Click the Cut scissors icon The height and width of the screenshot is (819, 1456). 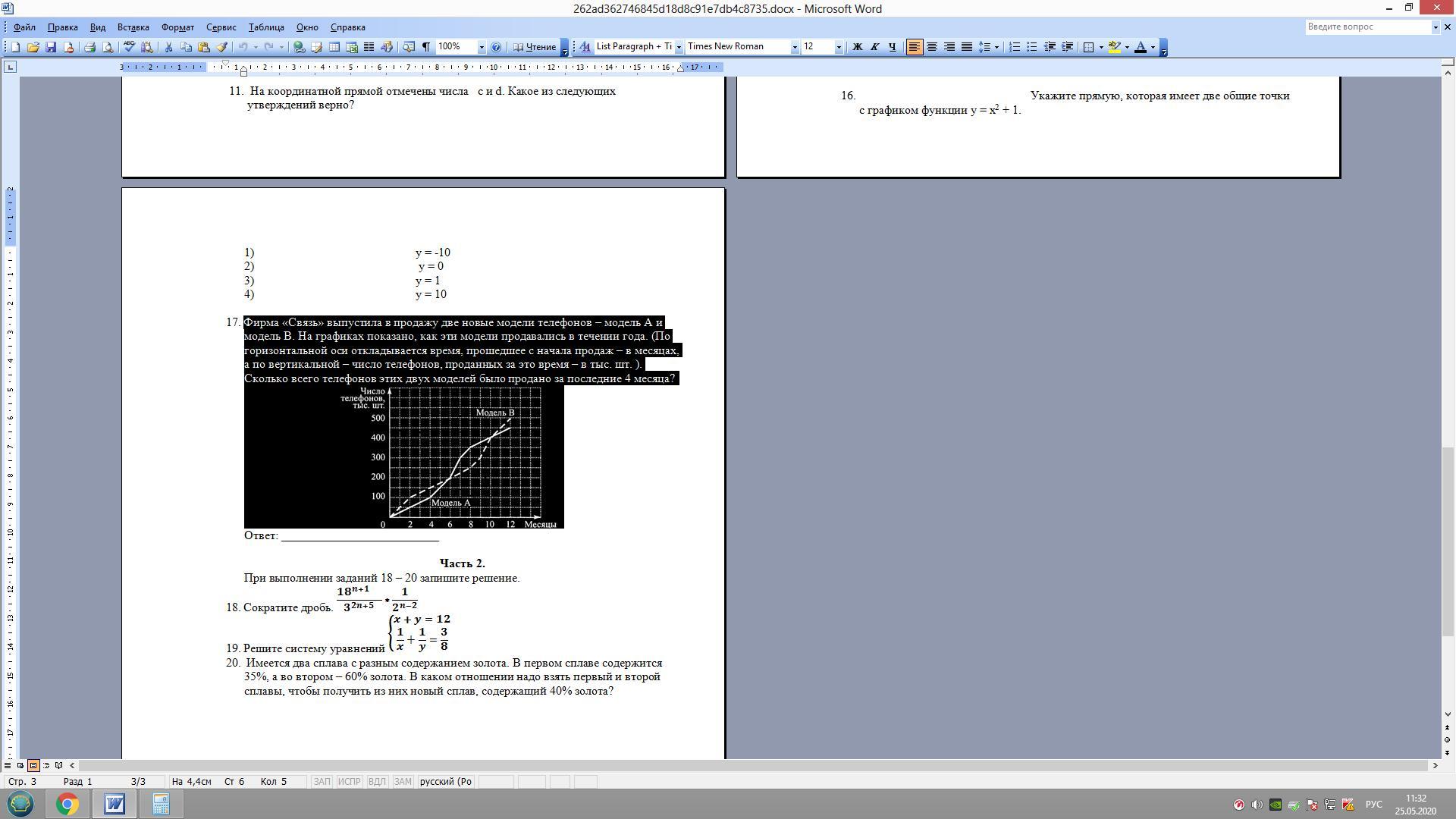[x=168, y=47]
